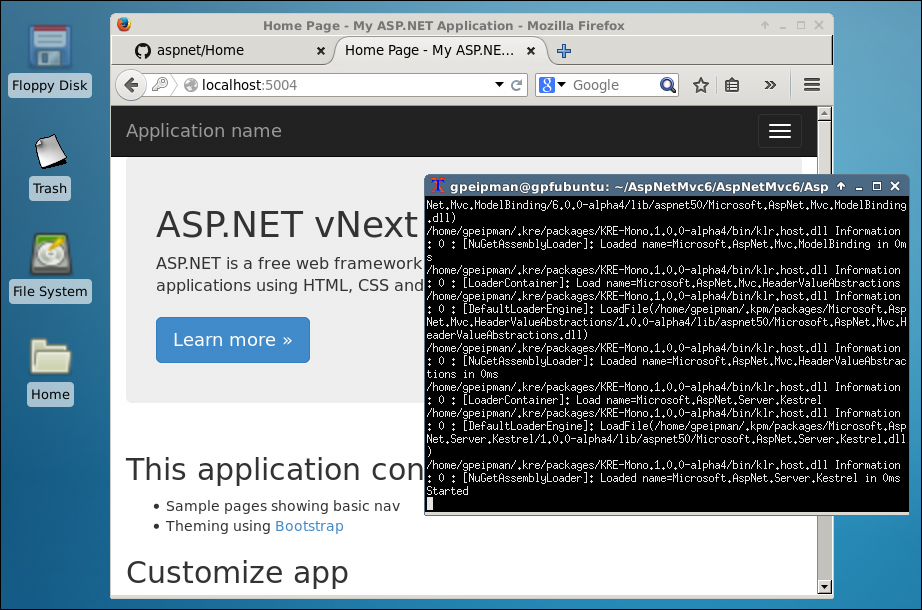Maximize the Firefox window
The height and width of the screenshot is (610, 922).
click(801, 25)
